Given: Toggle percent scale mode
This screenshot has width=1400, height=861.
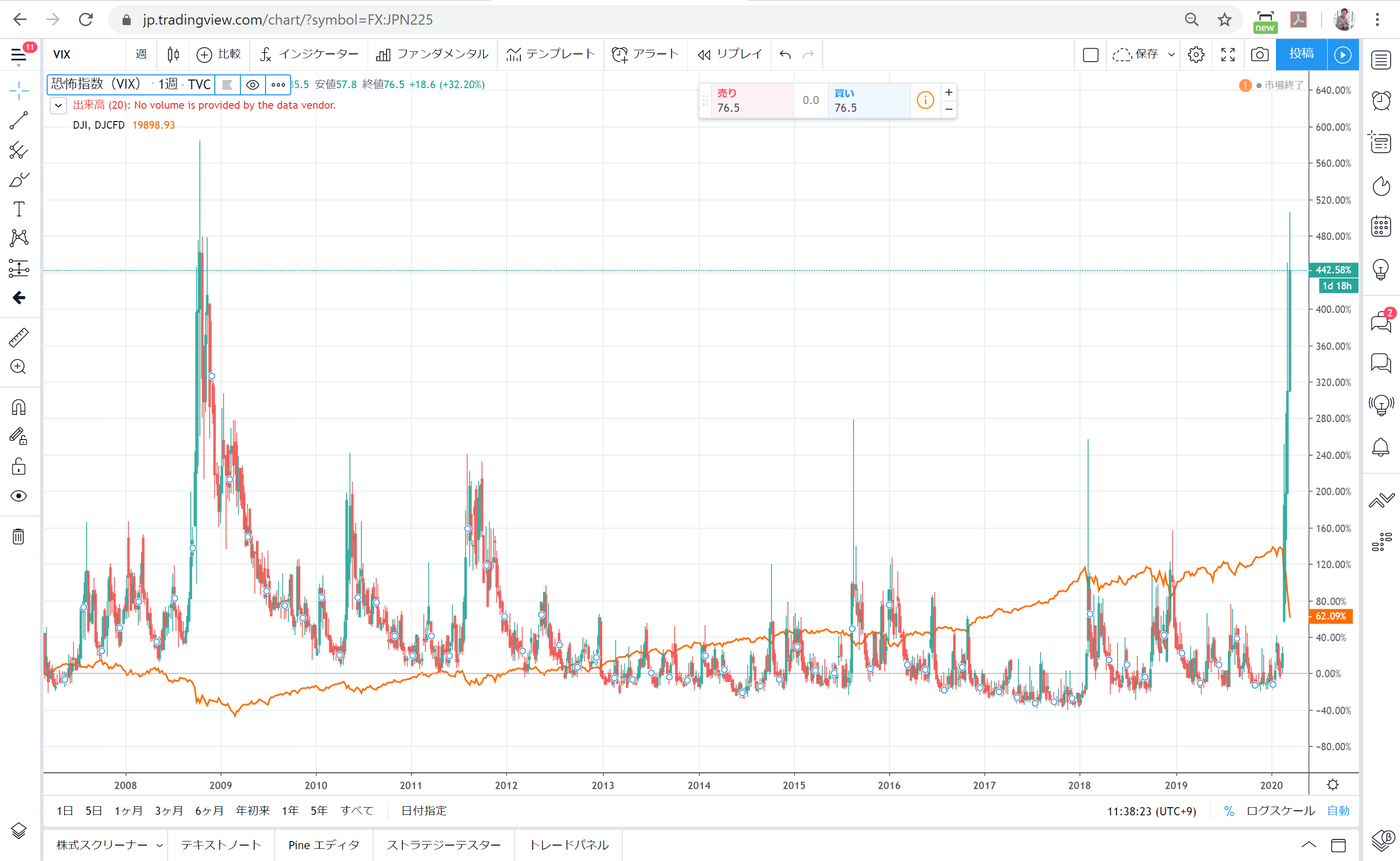Looking at the screenshot, I should click(x=1229, y=811).
